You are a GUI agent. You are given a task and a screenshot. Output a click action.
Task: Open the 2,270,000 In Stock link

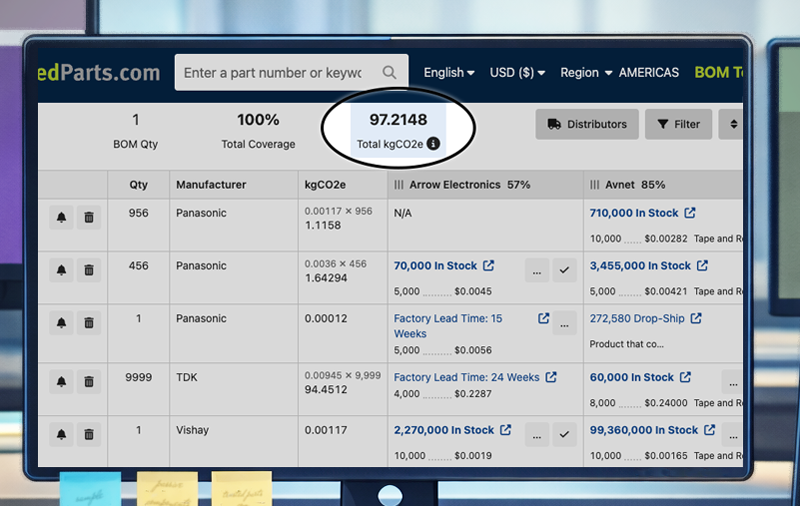444,430
